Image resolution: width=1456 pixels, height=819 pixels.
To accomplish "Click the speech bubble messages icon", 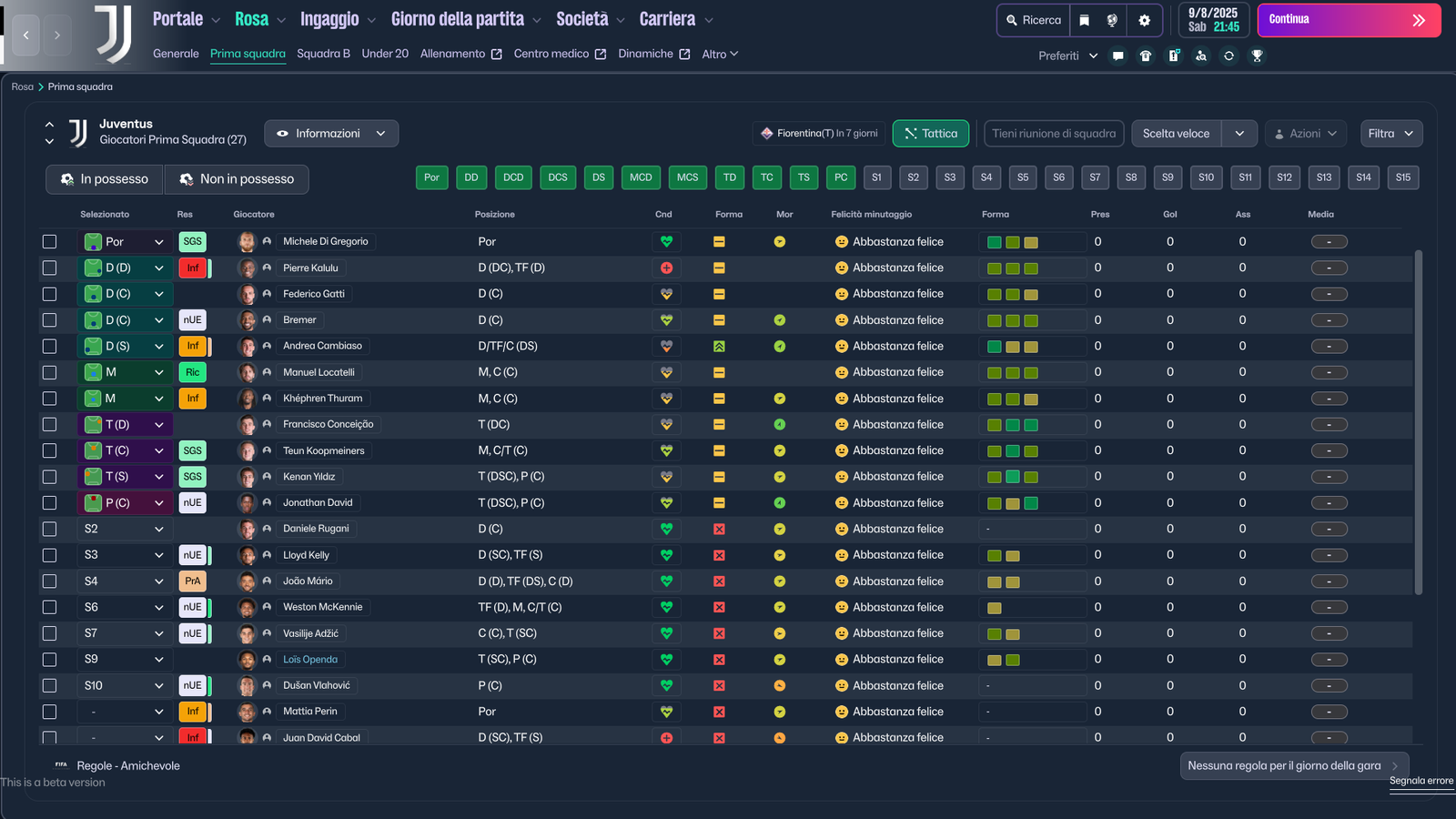I will [1117, 56].
